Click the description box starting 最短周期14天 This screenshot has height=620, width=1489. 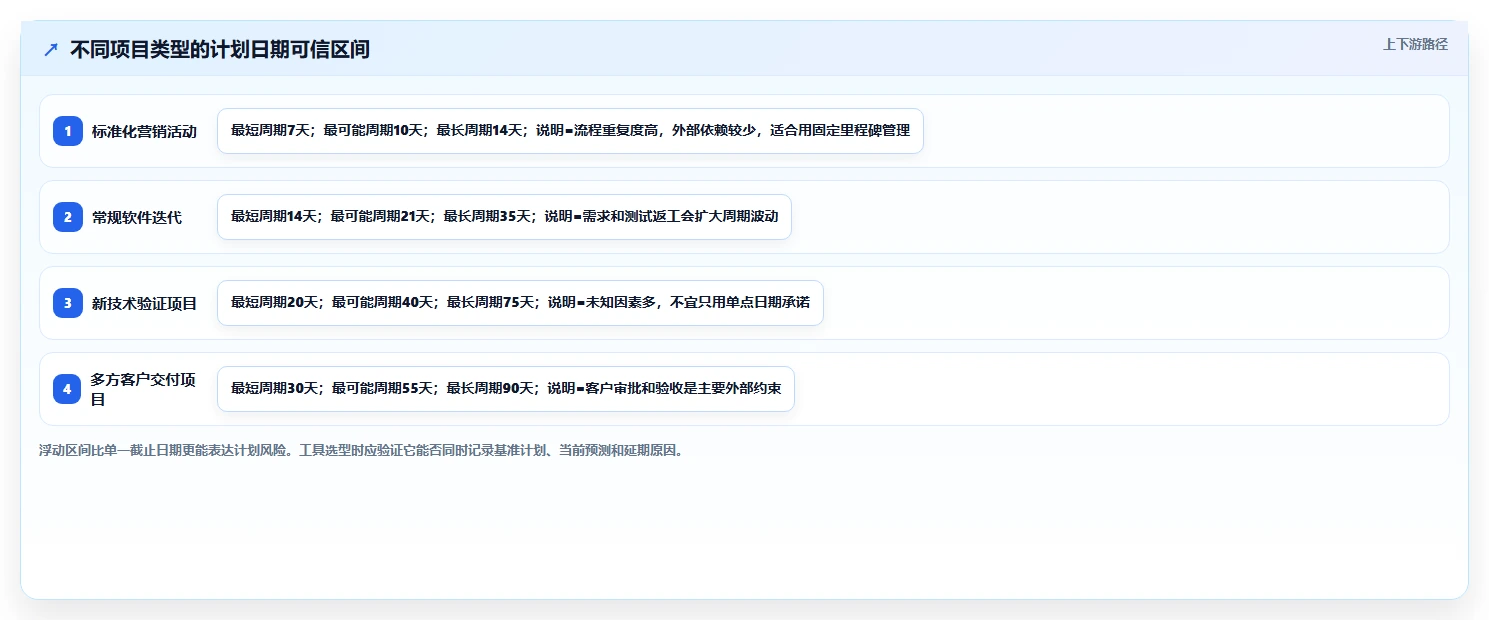[504, 217]
